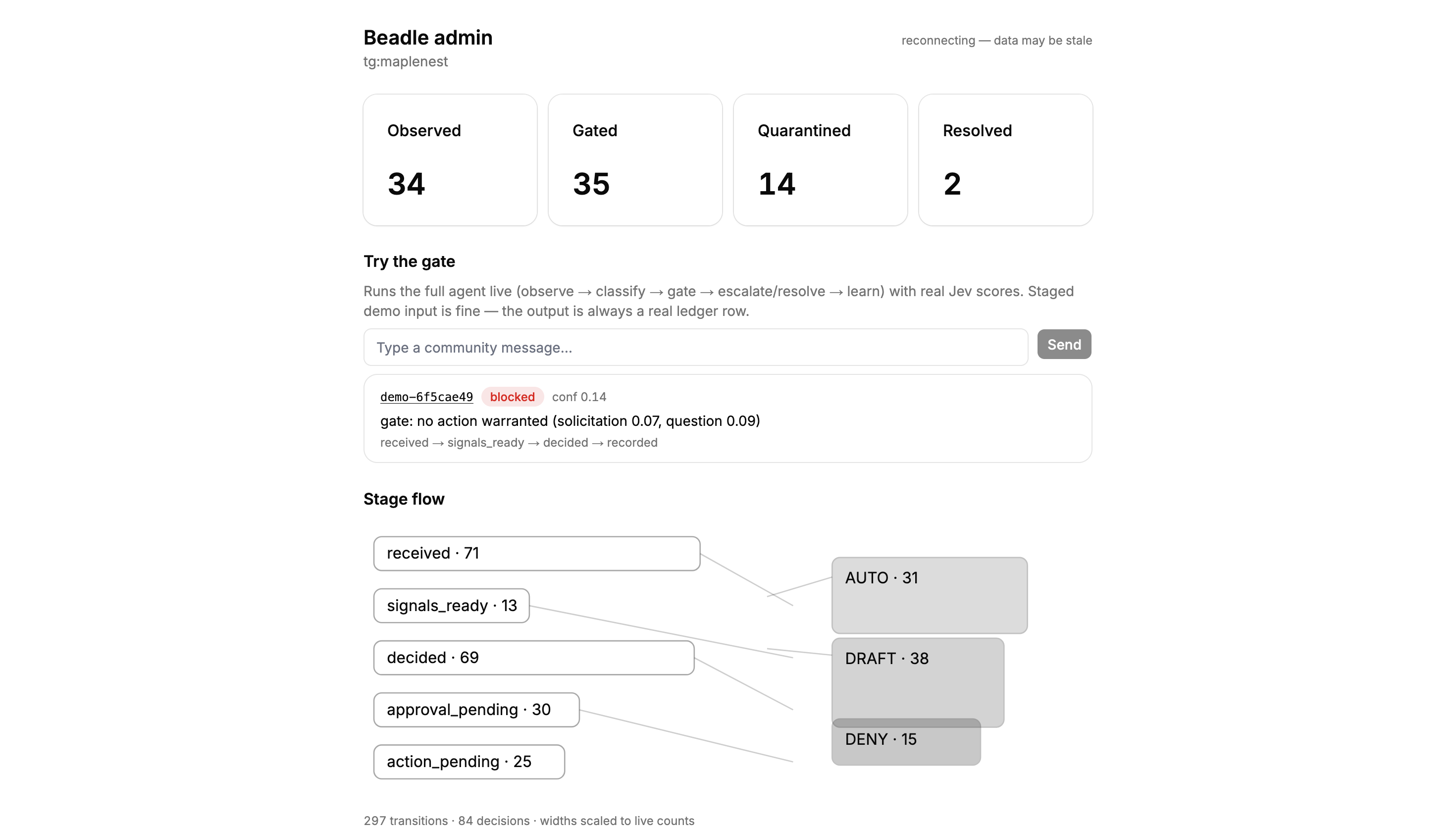
Task: Focus the community message input field
Action: pyautogui.click(x=696, y=347)
